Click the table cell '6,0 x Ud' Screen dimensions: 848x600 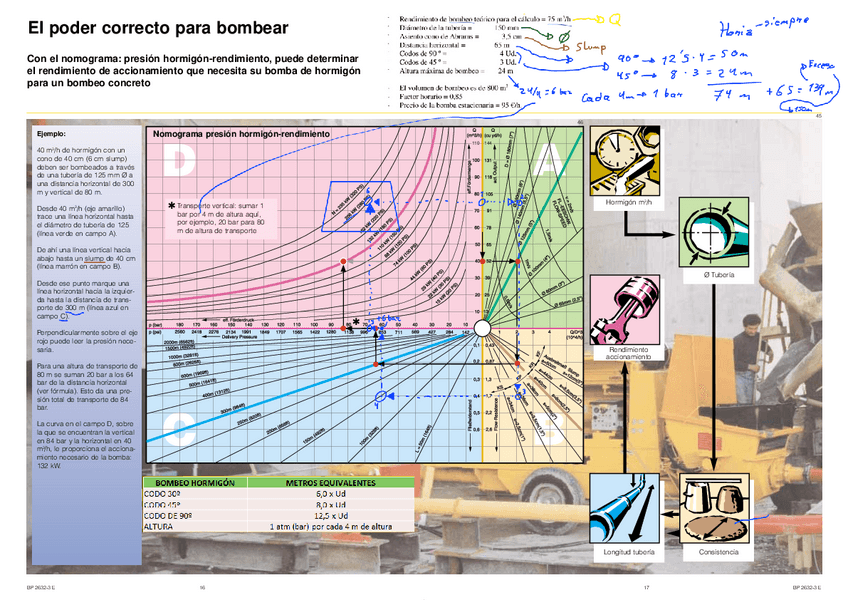pyautogui.click(x=330, y=493)
